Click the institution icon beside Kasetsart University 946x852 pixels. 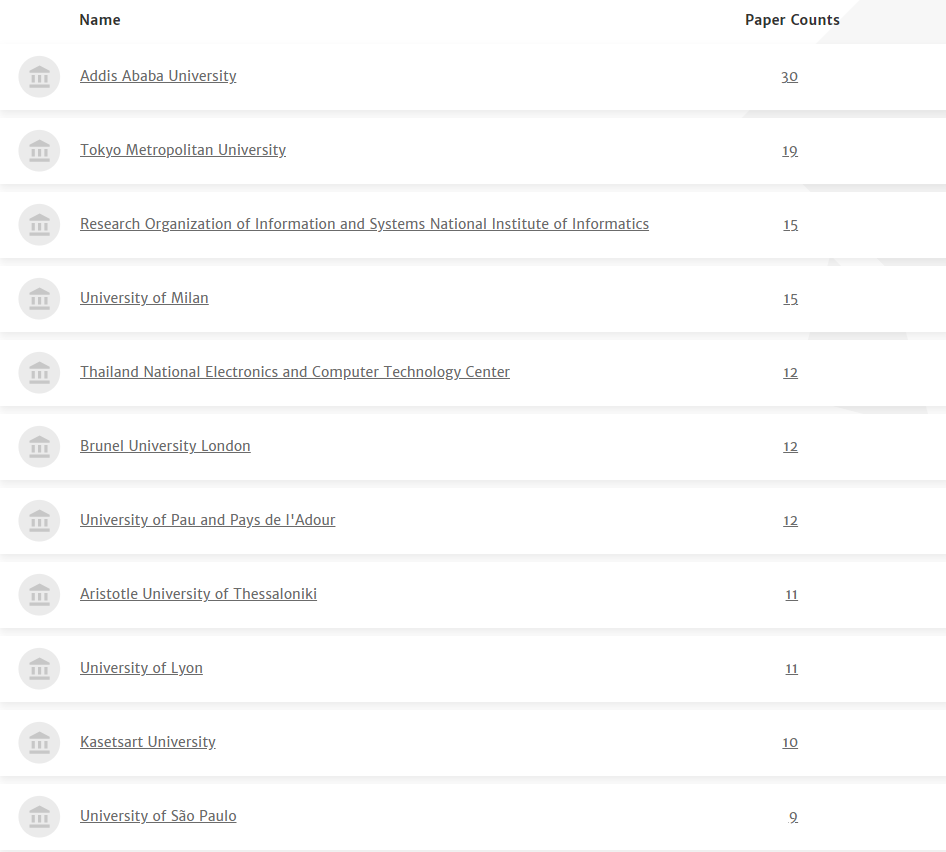pos(39,743)
